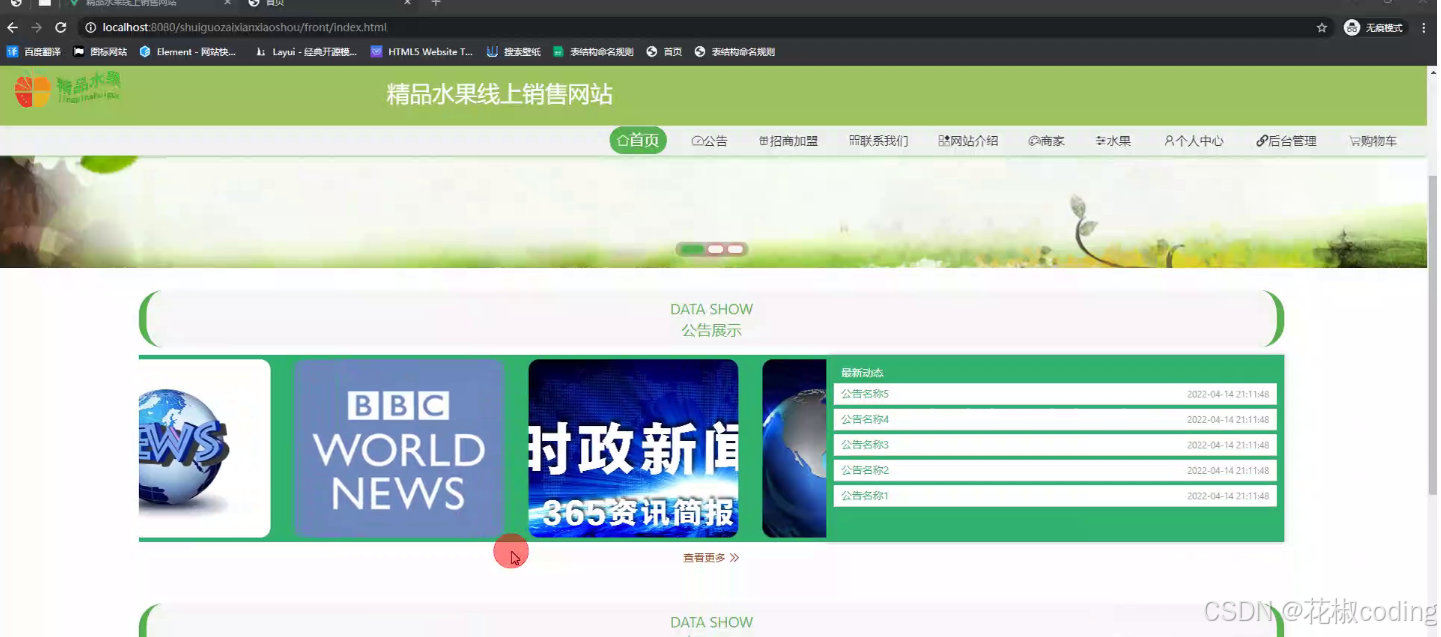Click the banner carousel image
The height and width of the screenshot is (637, 1441).
(x=713, y=211)
